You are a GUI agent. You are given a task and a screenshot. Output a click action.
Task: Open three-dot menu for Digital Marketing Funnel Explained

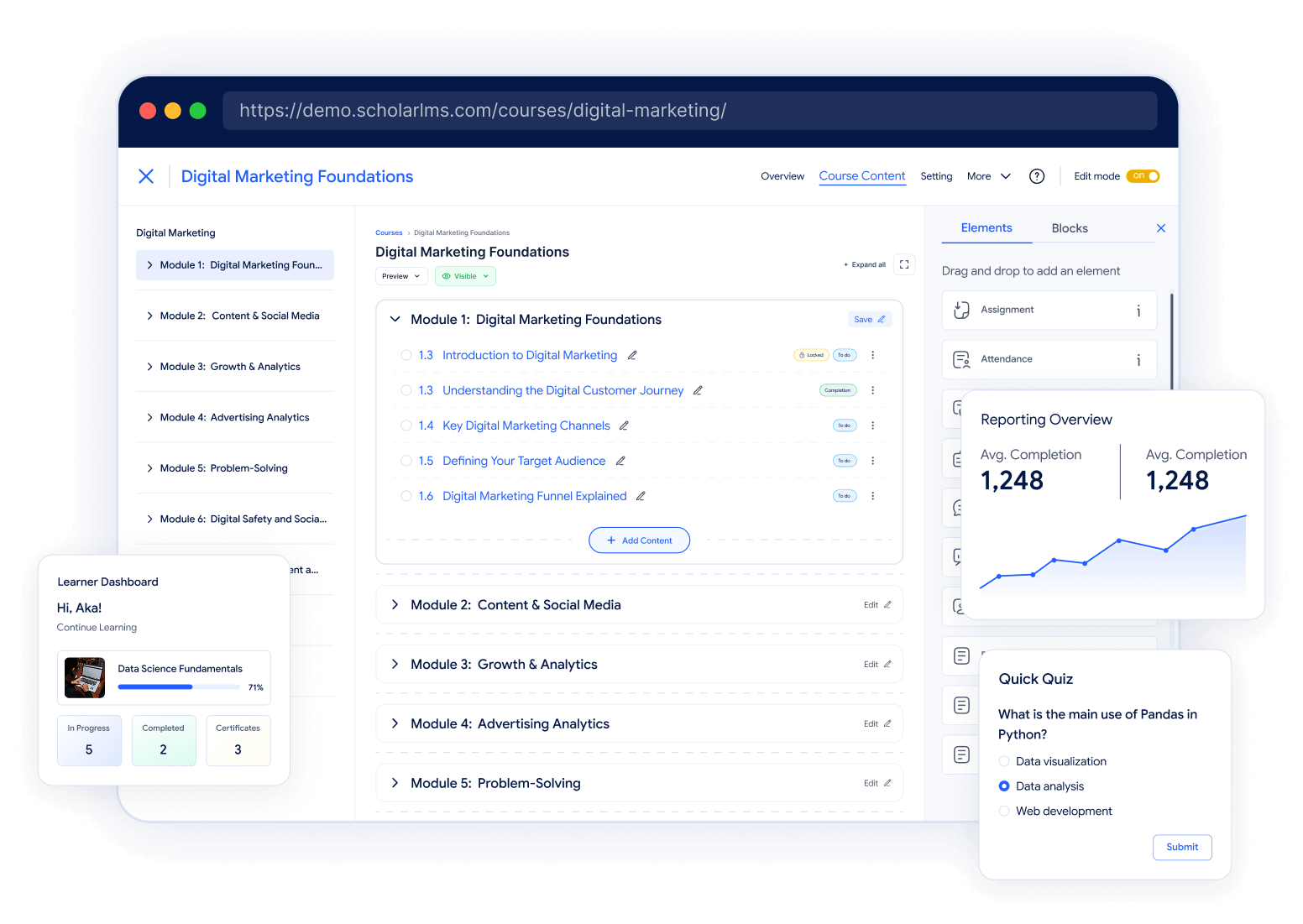tap(873, 496)
